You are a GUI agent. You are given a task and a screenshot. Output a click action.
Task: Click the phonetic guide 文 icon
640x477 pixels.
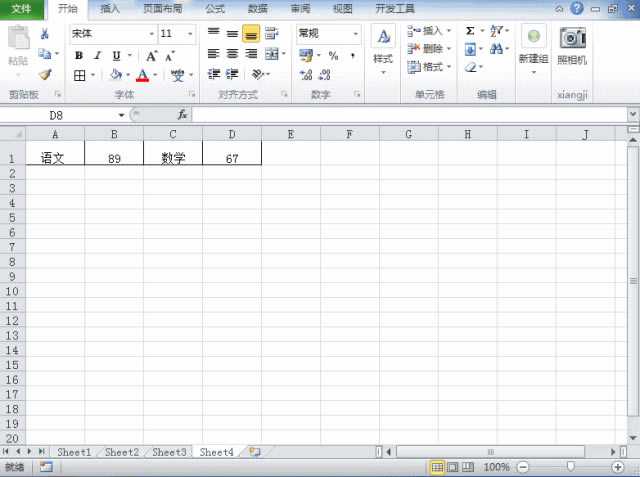click(x=178, y=75)
